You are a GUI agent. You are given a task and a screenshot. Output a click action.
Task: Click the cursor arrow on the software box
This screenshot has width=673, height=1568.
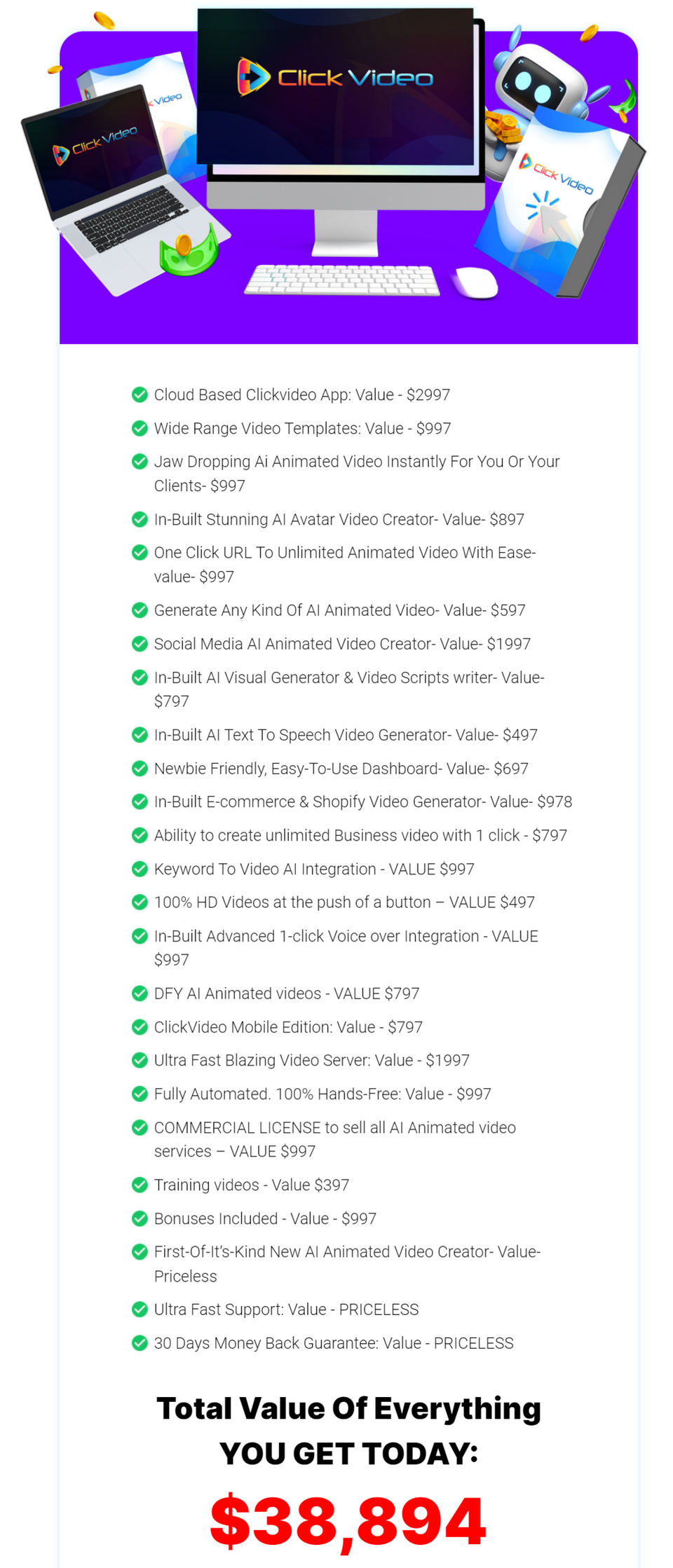coord(551,216)
